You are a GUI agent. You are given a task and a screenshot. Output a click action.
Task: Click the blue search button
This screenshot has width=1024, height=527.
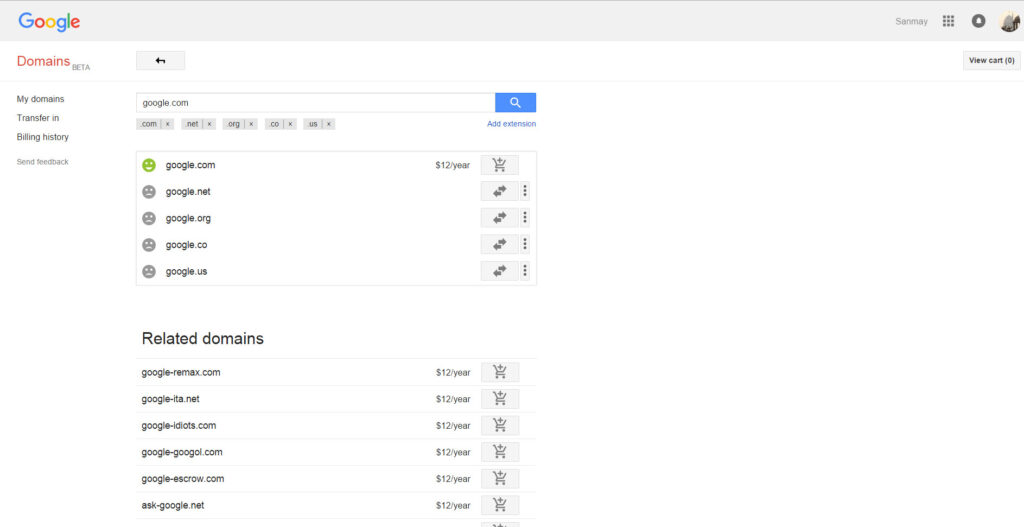(515, 102)
